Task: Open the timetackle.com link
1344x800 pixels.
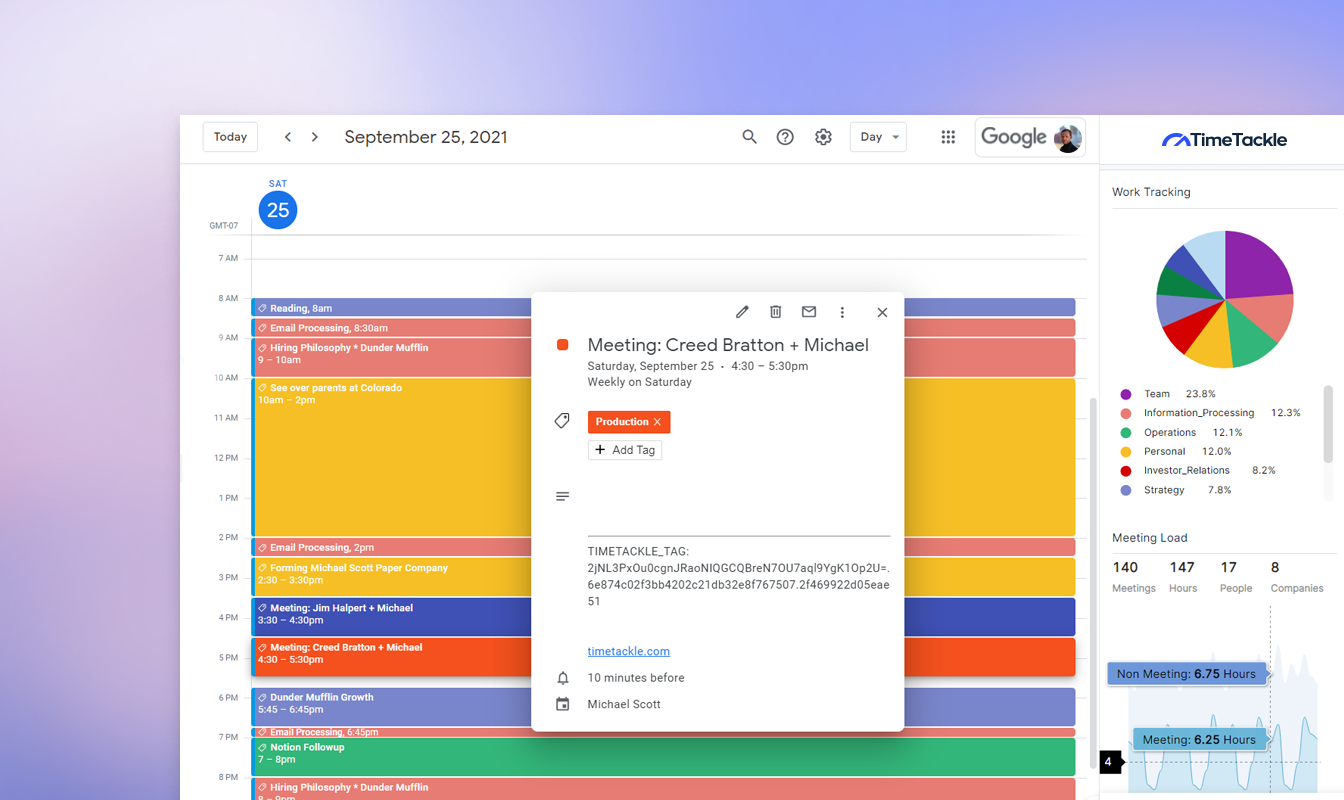Action: (629, 651)
